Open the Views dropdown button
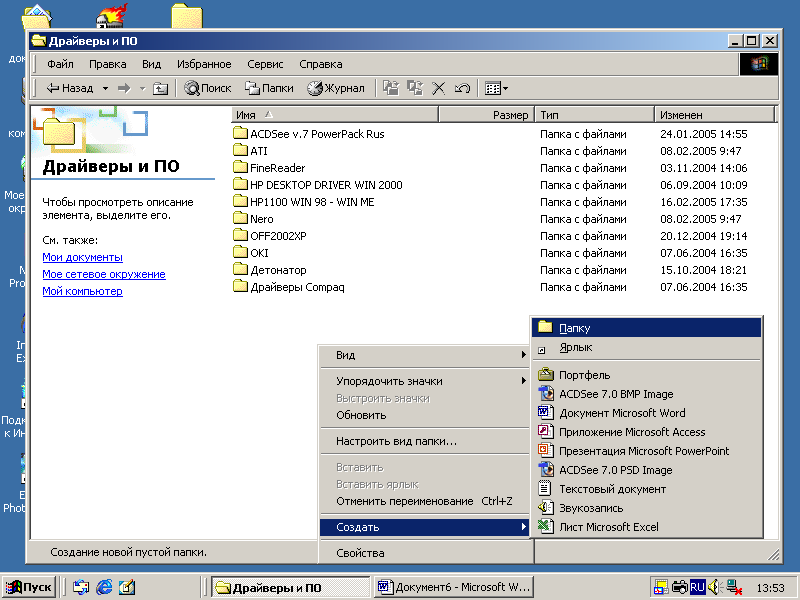The width and height of the screenshot is (800, 600). [x=496, y=88]
